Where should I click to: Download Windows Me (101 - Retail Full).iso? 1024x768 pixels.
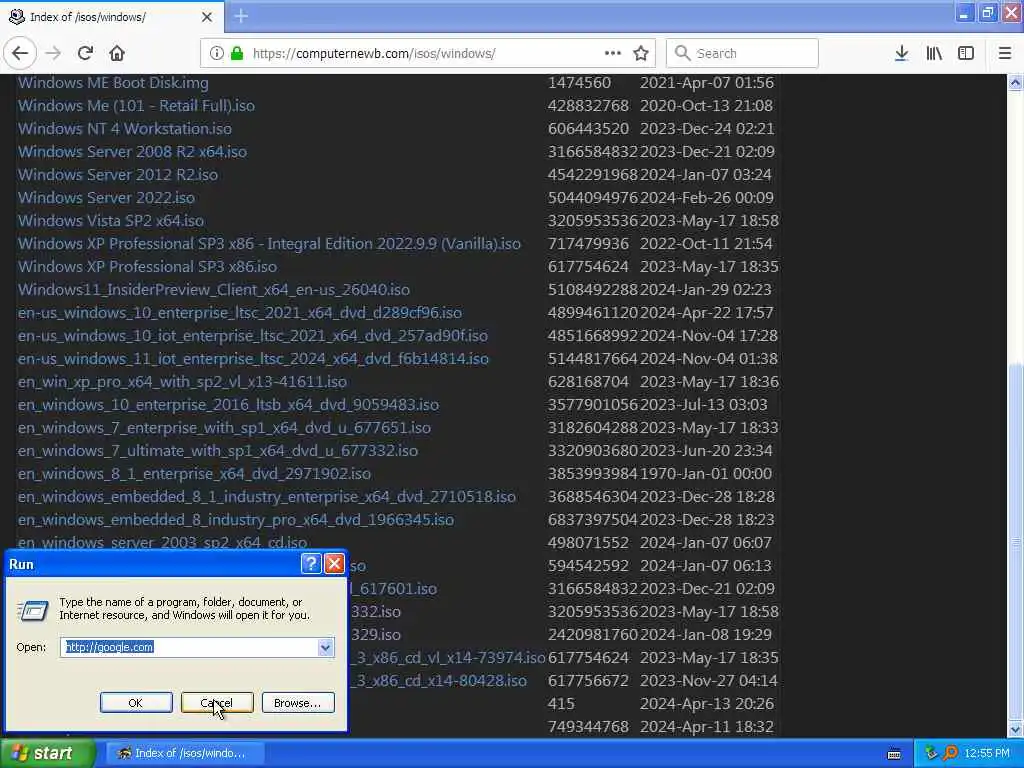[x=136, y=106]
